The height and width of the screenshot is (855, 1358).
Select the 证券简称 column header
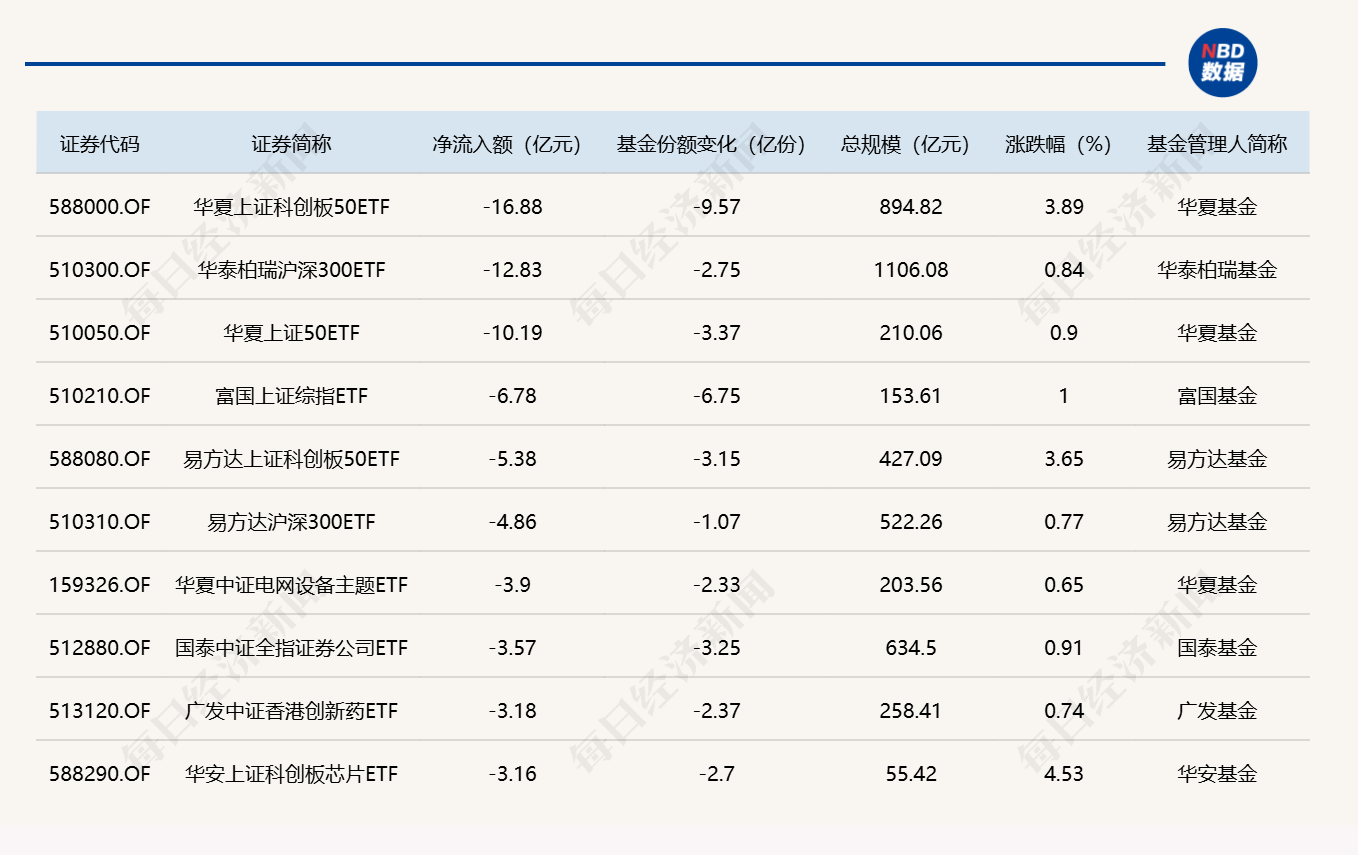click(x=291, y=144)
